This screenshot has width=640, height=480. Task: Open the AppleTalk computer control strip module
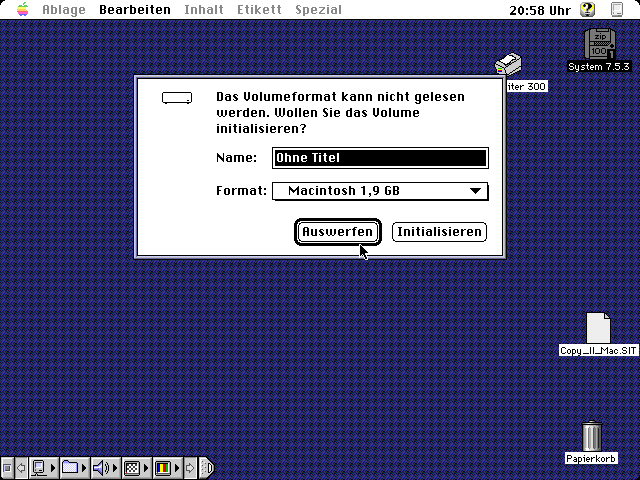(x=41, y=467)
